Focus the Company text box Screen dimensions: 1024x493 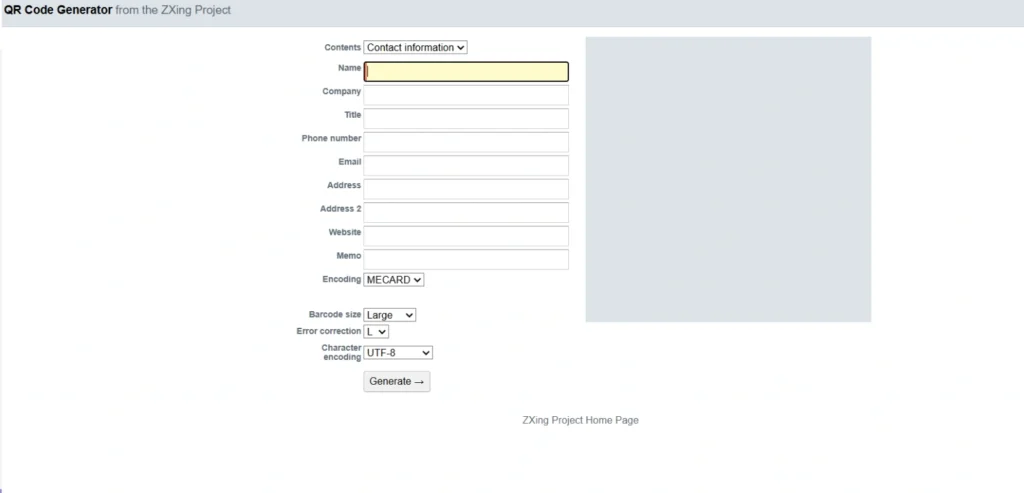coord(466,95)
